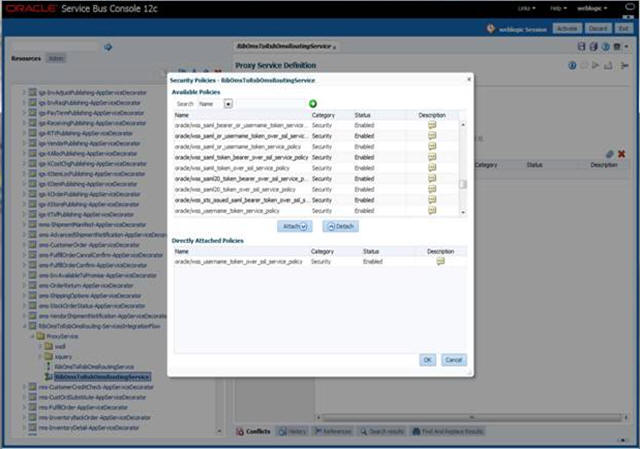Expand igx-VendorPublishing-AppServiceDecorator tree node
The width and height of the screenshot is (640, 449).
pyautogui.click(x=24, y=143)
